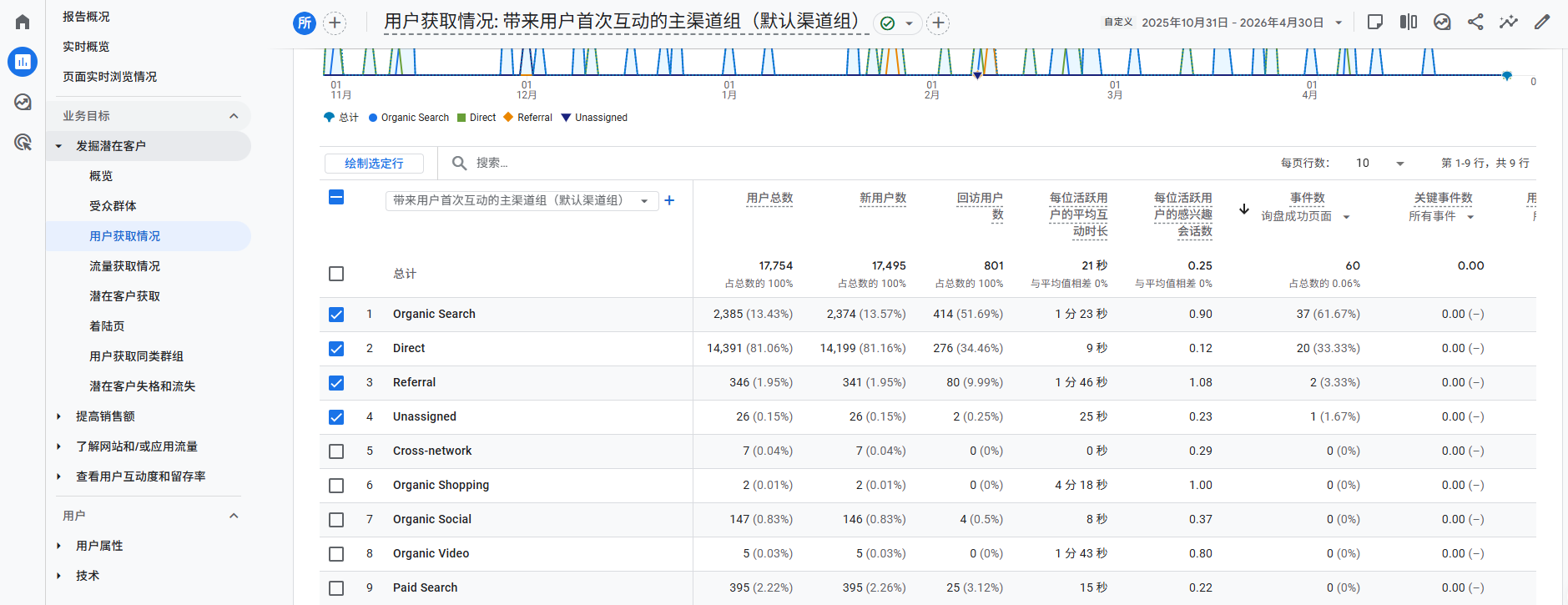Uncheck the Direct row checkbox
Screen dimensions: 1568x605
click(x=336, y=349)
